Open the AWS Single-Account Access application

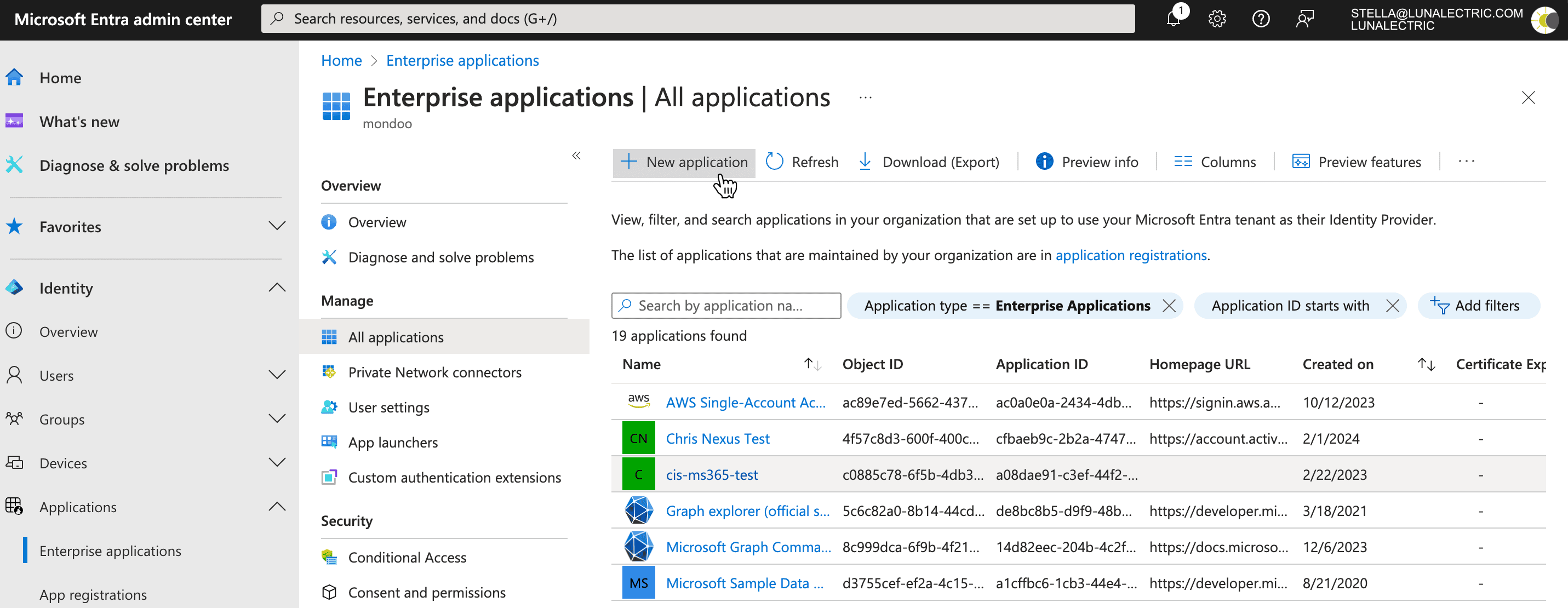(745, 402)
